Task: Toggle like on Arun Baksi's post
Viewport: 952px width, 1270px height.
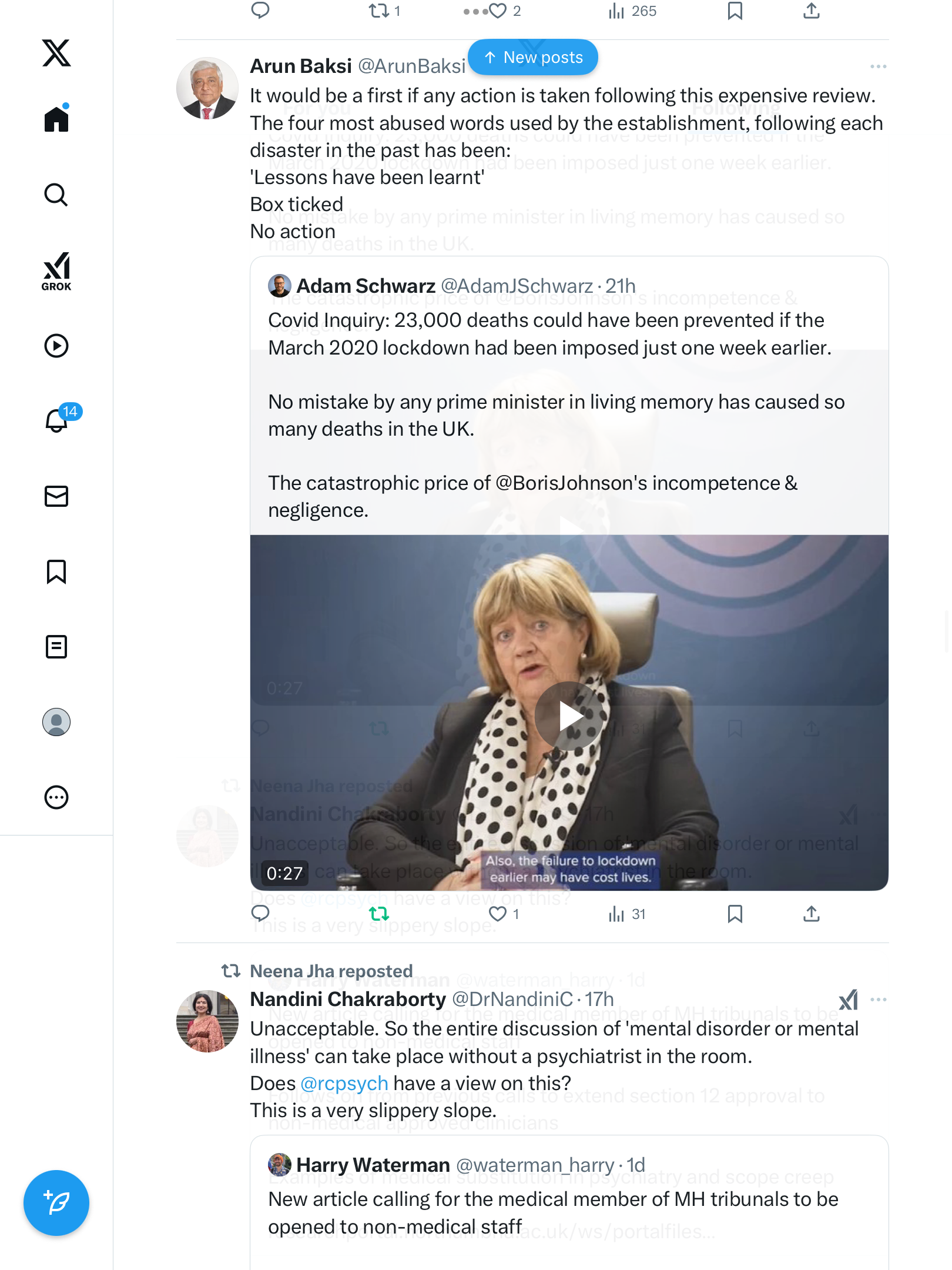Action: [x=498, y=914]
